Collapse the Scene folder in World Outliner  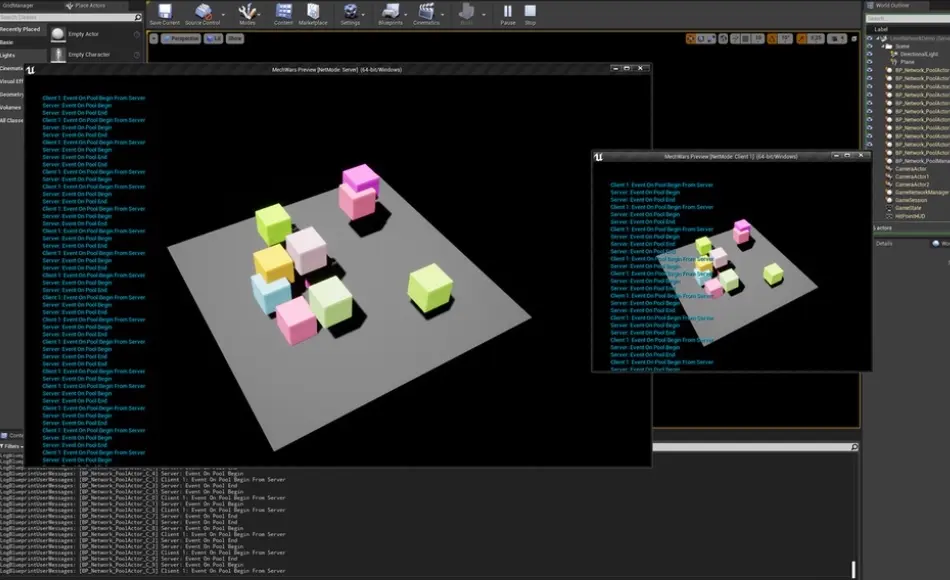coord(882,46)
